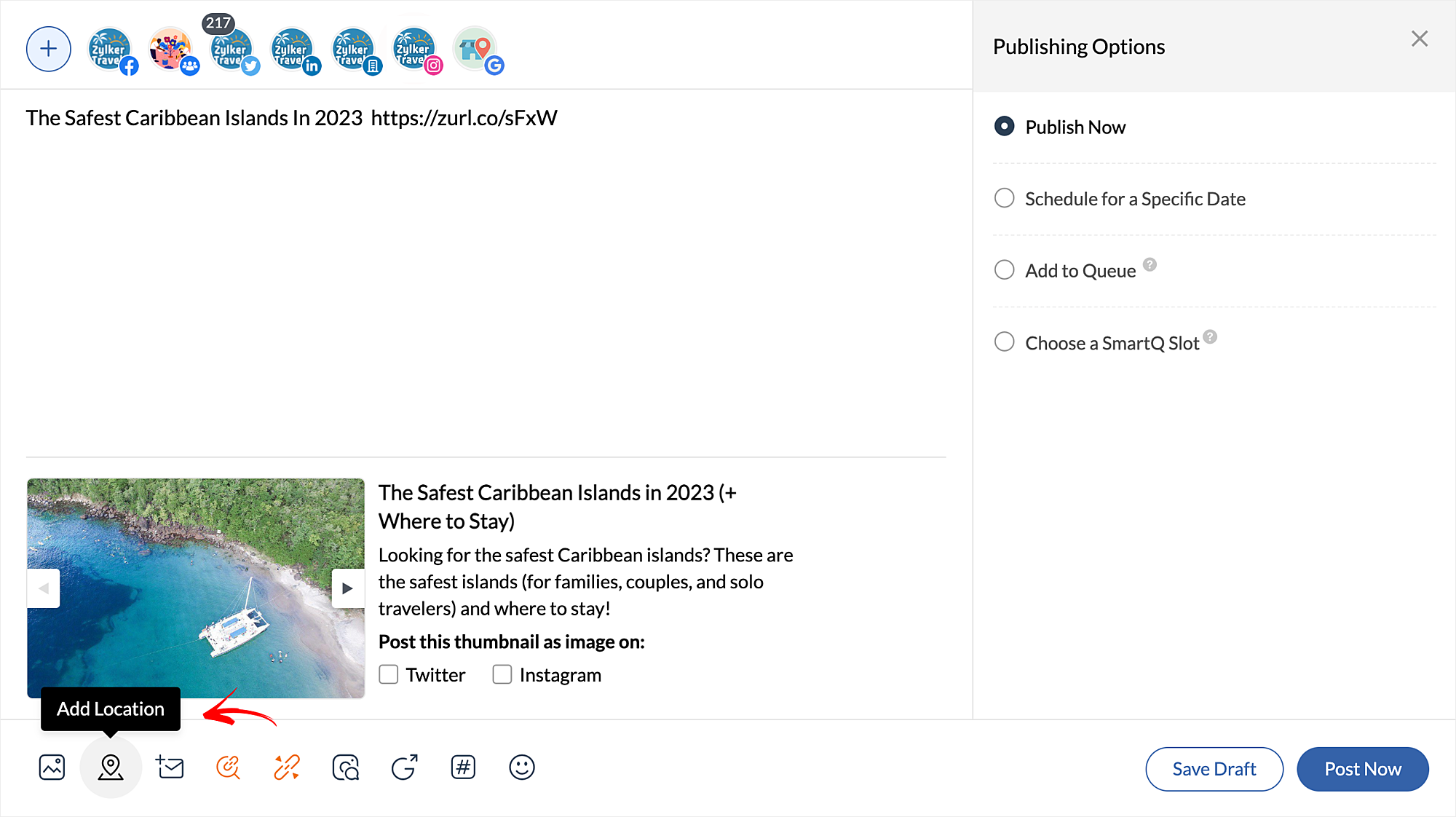The image size is (1456, 817).
Task: Show next thumbnail with right arrow
Action: pyautogui.click(x=347, y=588)
